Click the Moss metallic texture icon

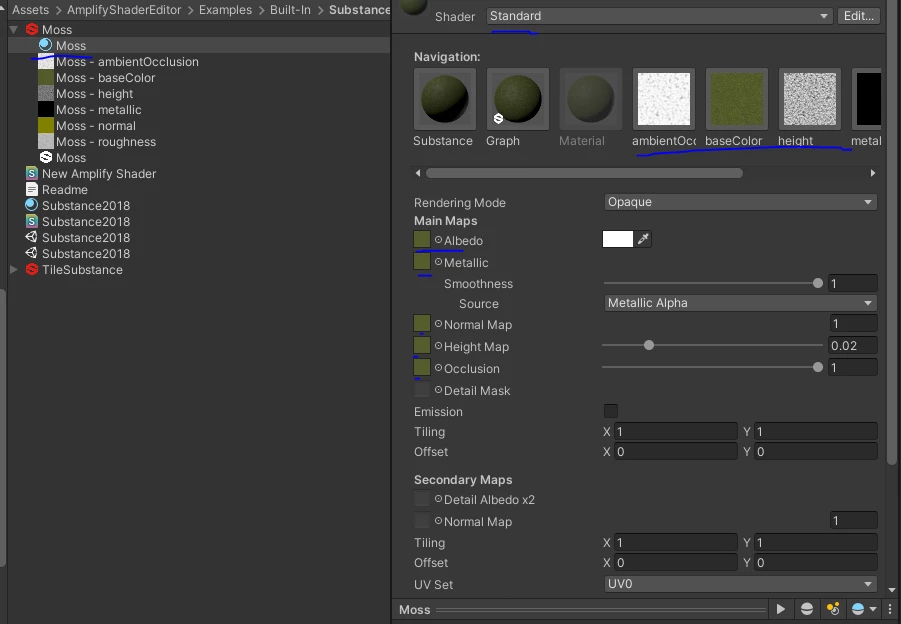point(46,110)
